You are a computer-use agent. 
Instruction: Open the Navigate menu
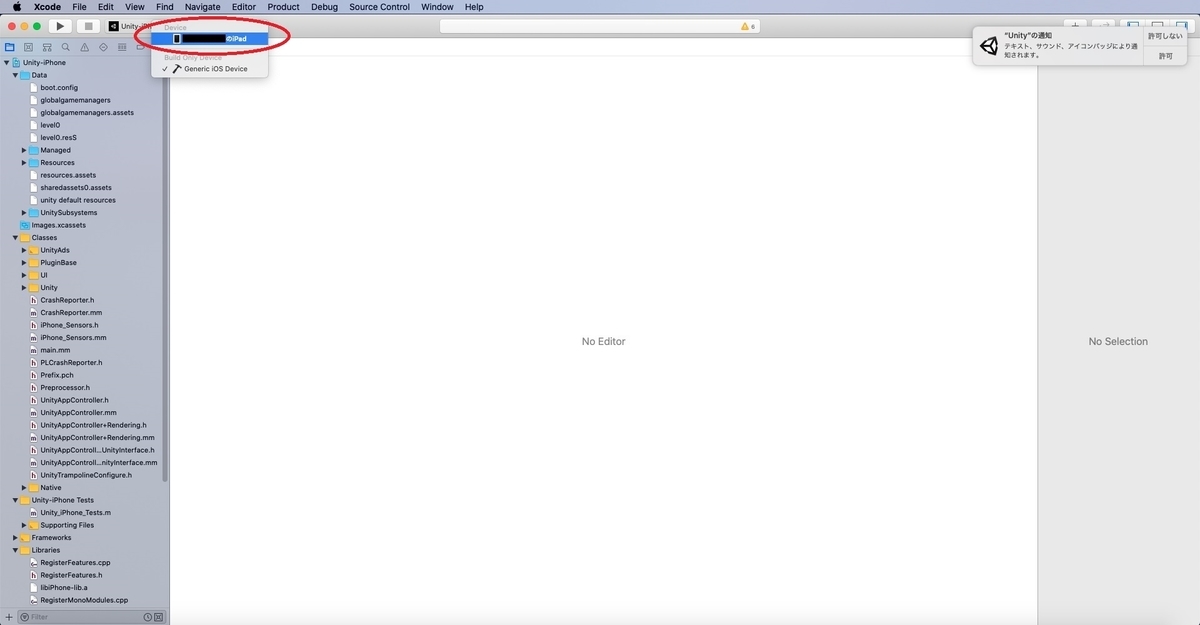click(x=203, y=7)
